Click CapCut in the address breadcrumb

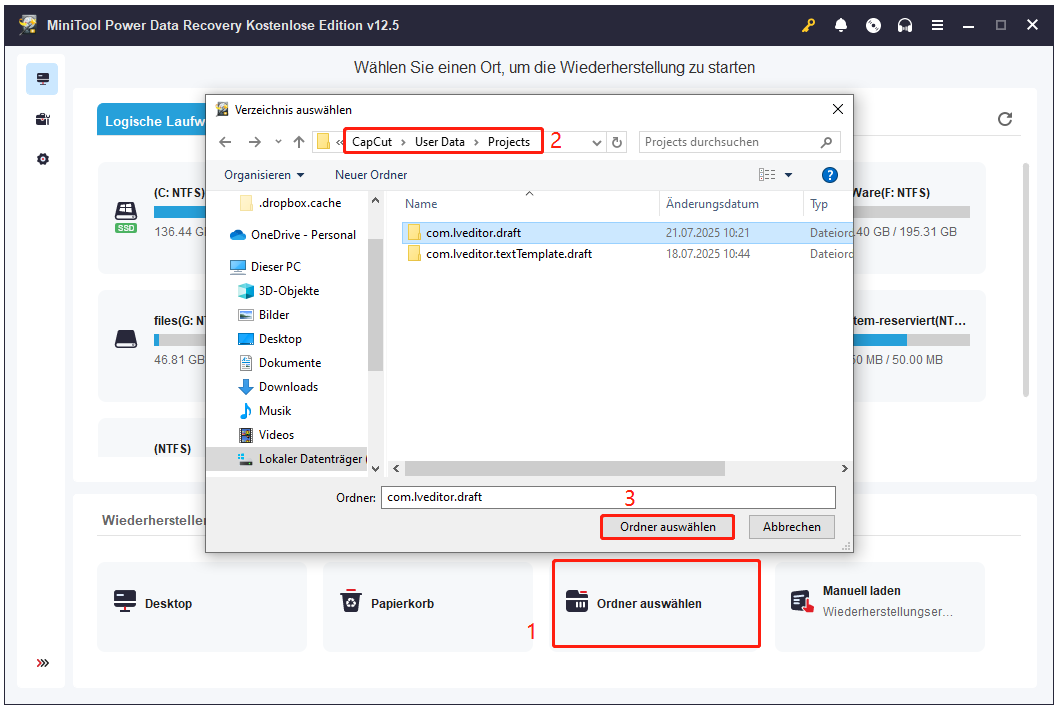pyautogui.click(x=371, y=142)
